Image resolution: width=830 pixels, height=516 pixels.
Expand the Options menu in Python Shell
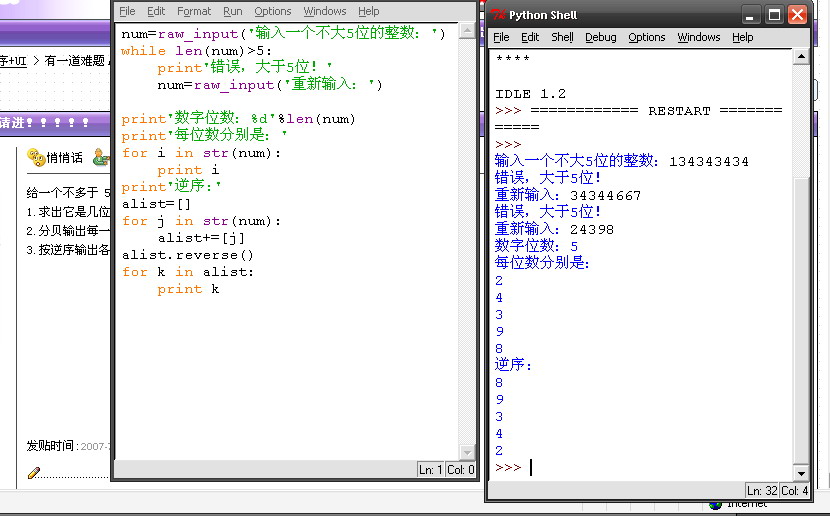[x=646, y=37]
